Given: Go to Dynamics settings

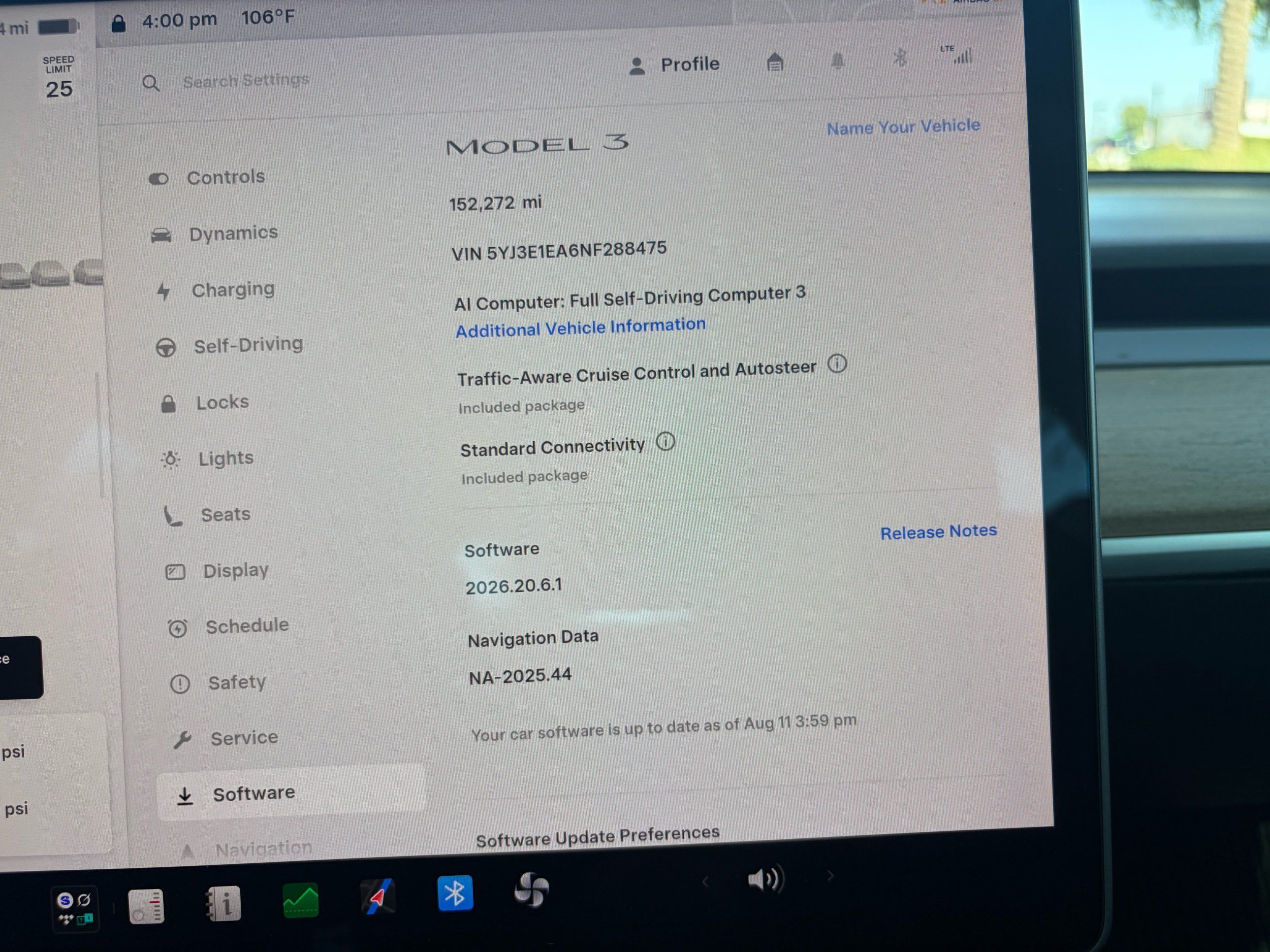Looking at the screenshot, I should coord(215,234).
